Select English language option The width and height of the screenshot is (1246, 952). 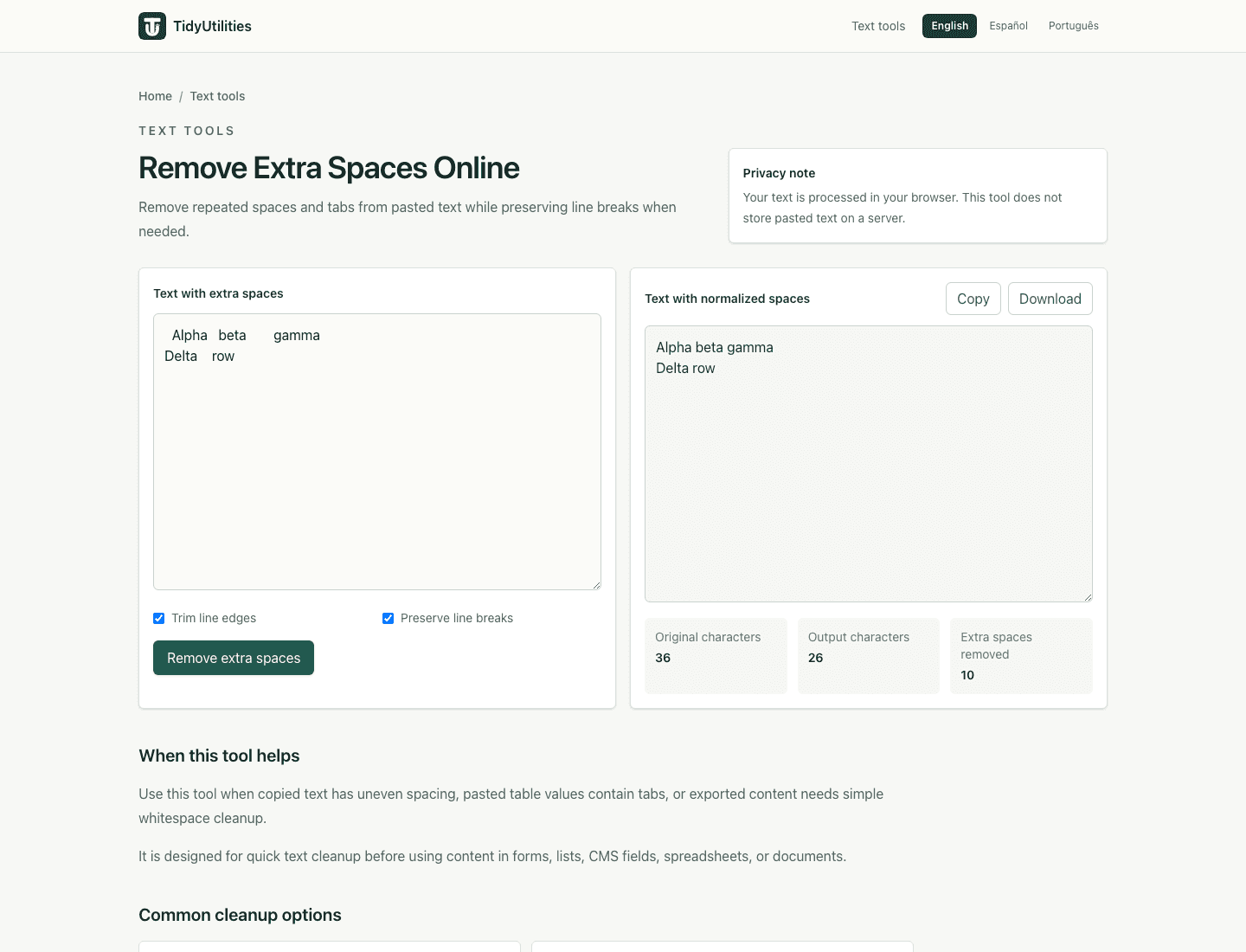click(949, 26)
